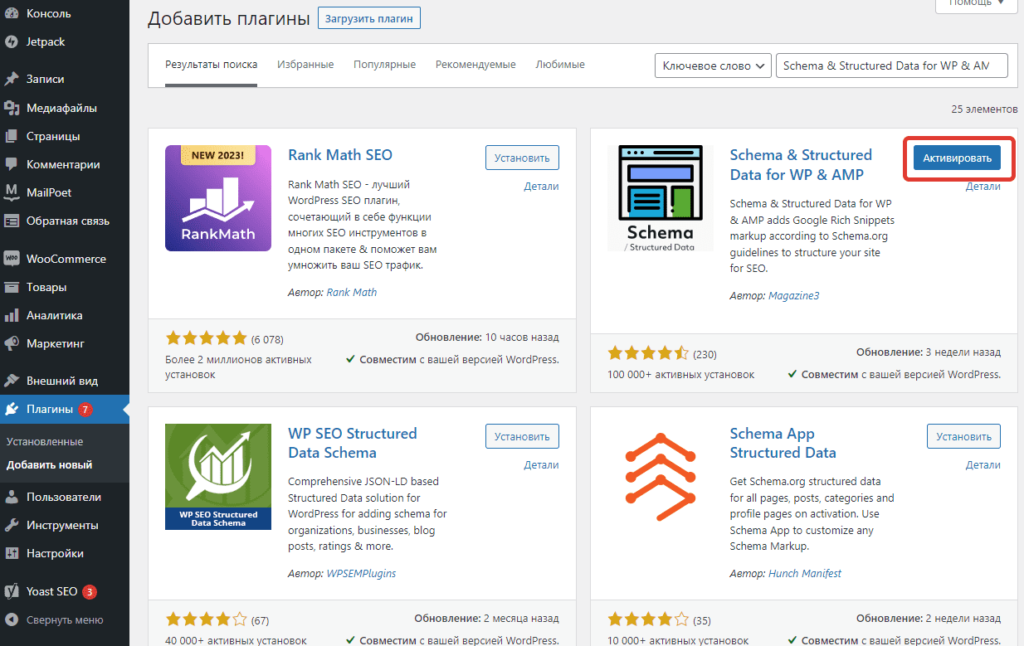
Task: Expand the Помощь help dropdown
Action: click(x=976, y=4)
